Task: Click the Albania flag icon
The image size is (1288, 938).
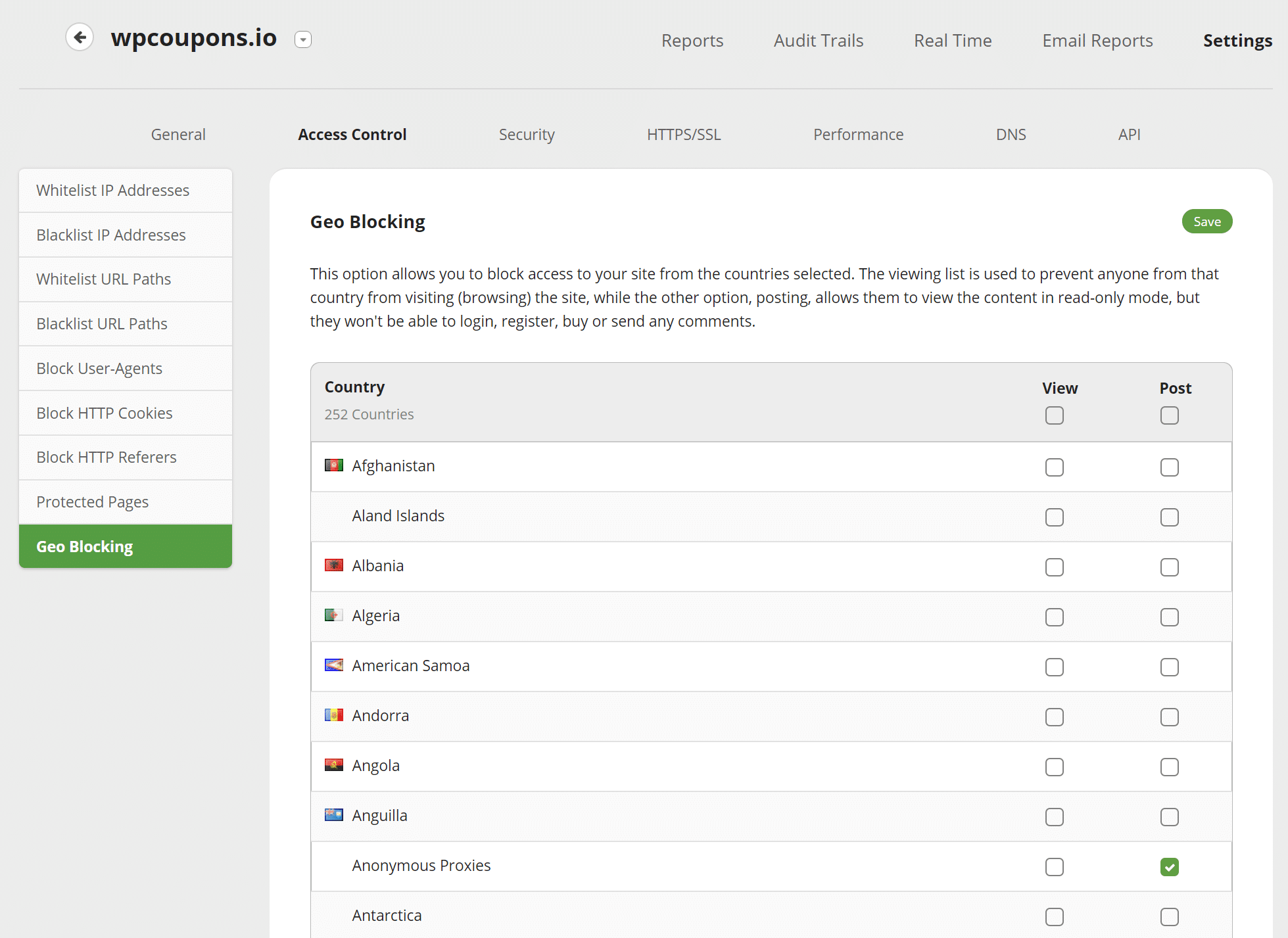Action: point(333,565)
